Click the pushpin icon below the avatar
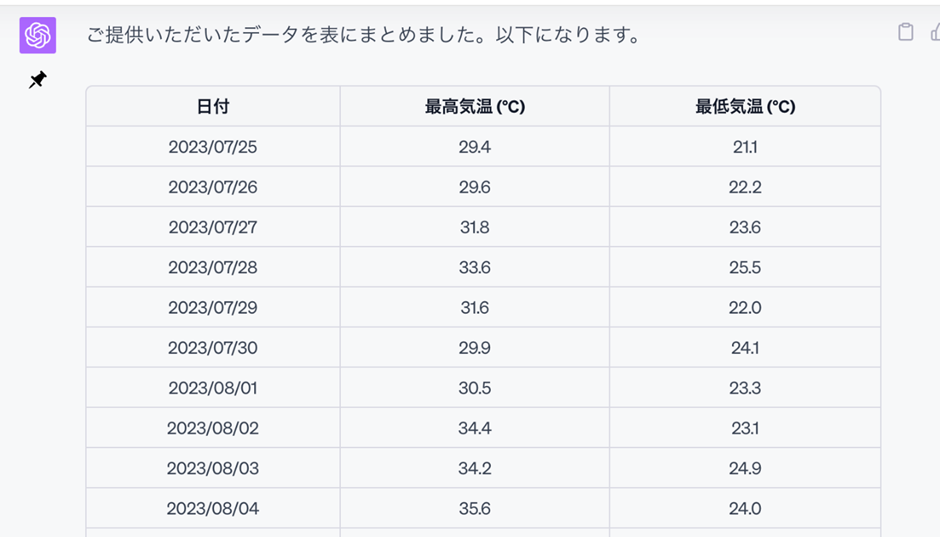Image resolution: width=940 pixels, height=537 pixels. 38,80
